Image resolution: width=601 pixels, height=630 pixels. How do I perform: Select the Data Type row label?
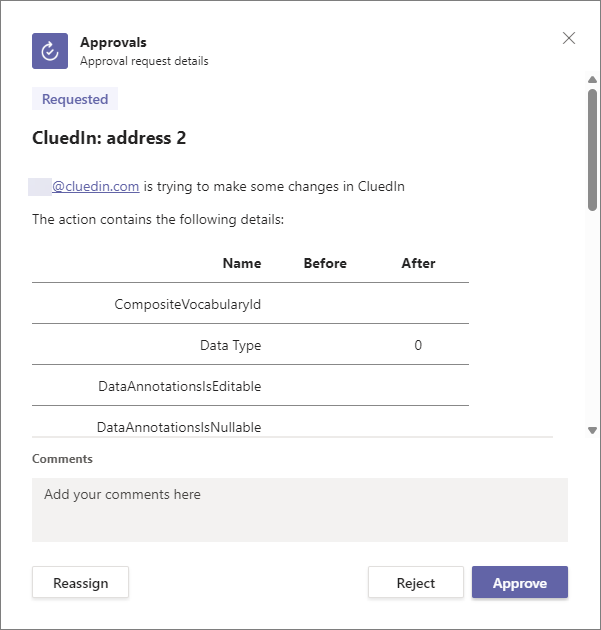[230, 345]
